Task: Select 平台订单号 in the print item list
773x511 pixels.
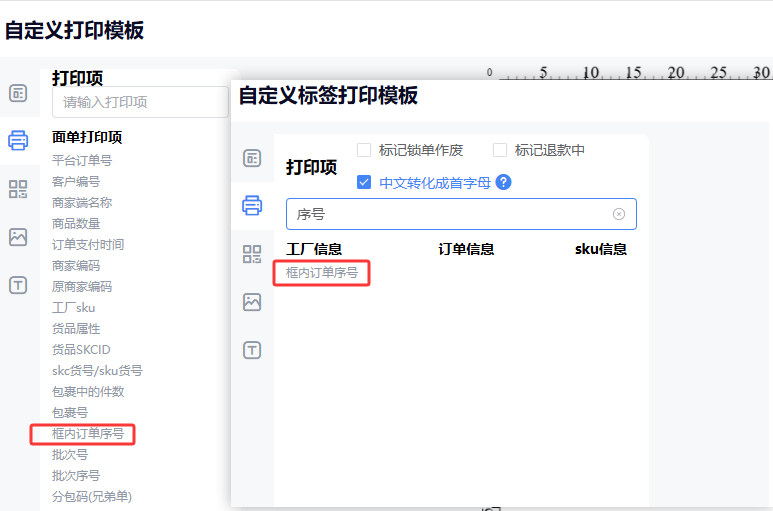Action: [82, 160]
